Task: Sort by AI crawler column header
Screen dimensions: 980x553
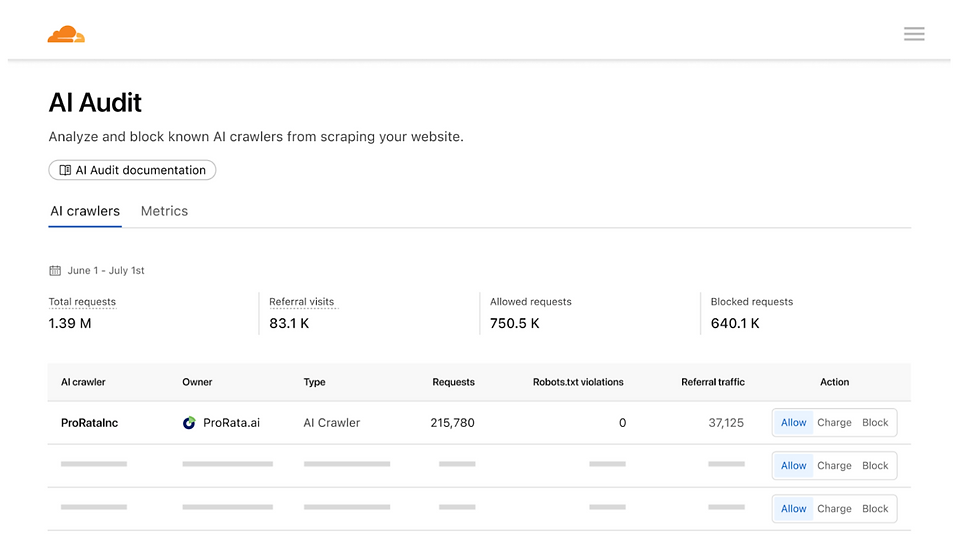Action: [83, 382]
